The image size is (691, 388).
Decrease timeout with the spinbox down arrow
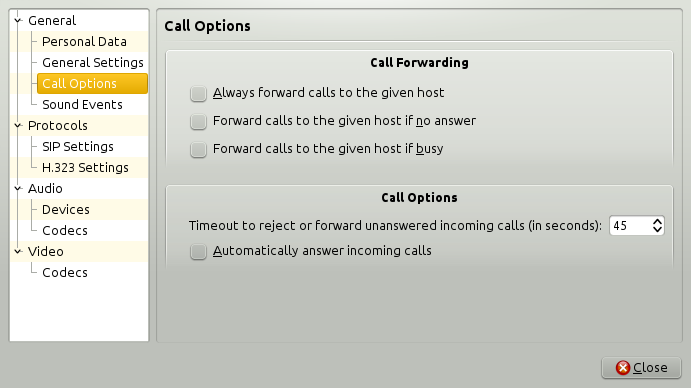click(657, 230)
